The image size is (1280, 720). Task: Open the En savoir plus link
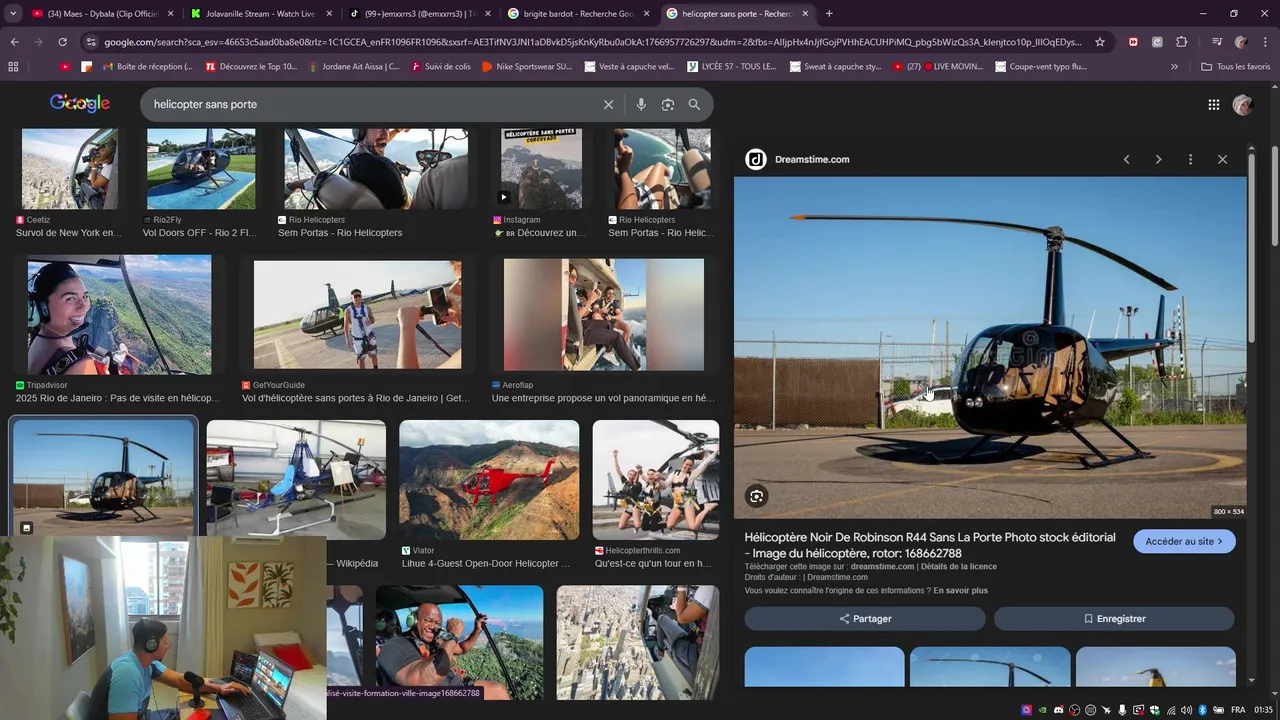click(x=960, y=591)
